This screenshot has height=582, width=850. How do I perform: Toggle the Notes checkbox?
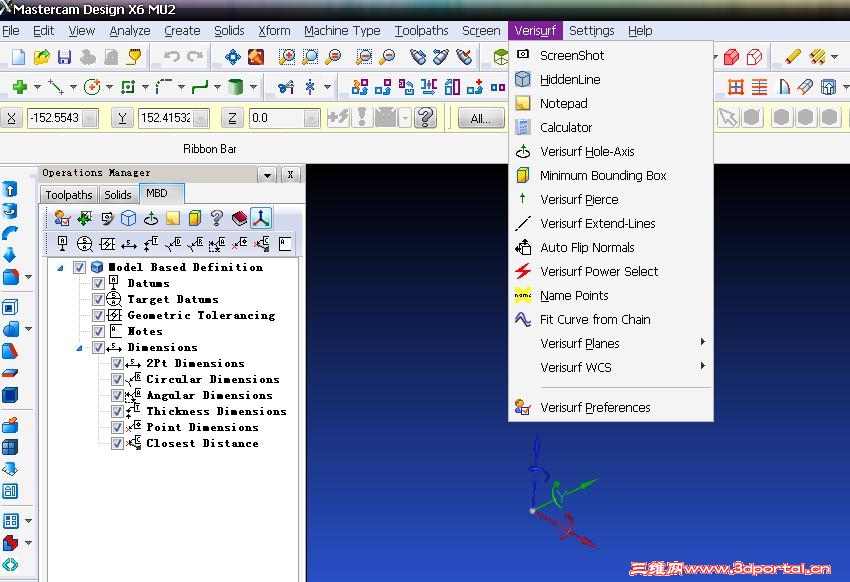click(98, 331)
